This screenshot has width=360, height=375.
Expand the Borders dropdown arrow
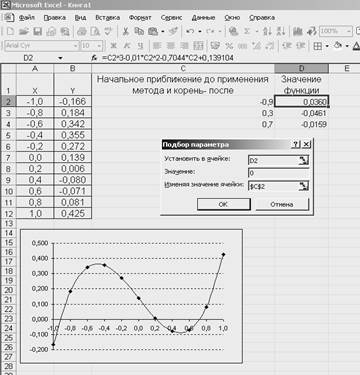(327, 46)
